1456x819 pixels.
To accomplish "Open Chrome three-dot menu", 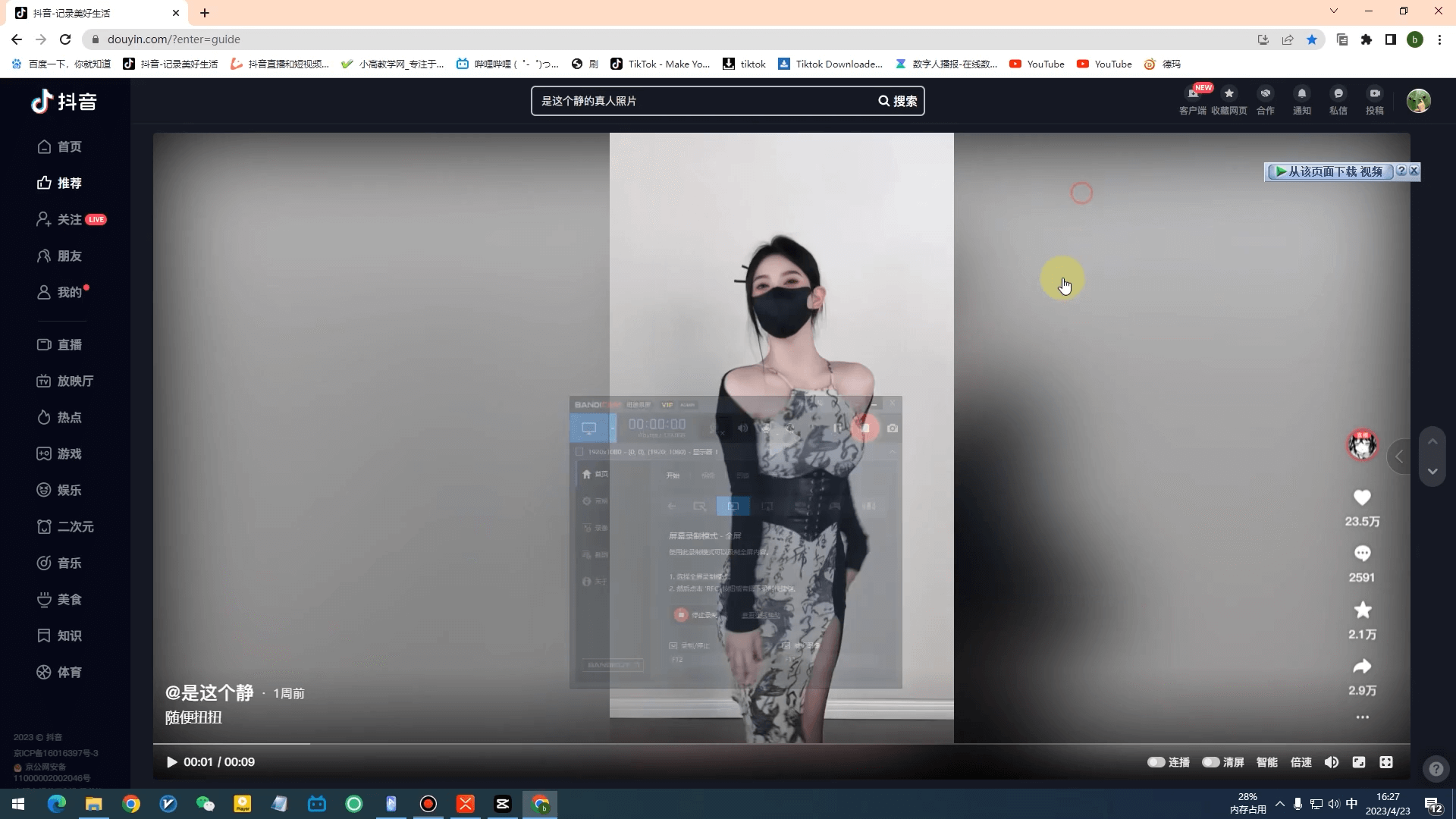I will 1439,39.
